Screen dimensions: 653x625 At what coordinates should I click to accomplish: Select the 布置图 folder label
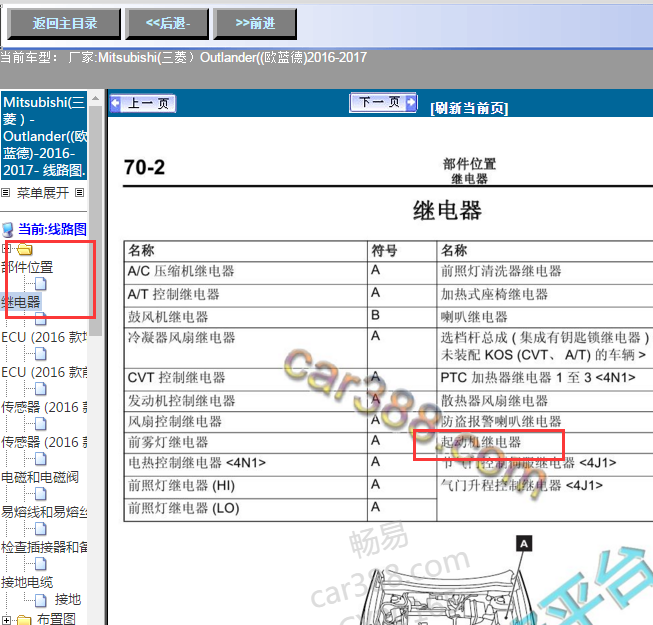(x=56, y=618)
